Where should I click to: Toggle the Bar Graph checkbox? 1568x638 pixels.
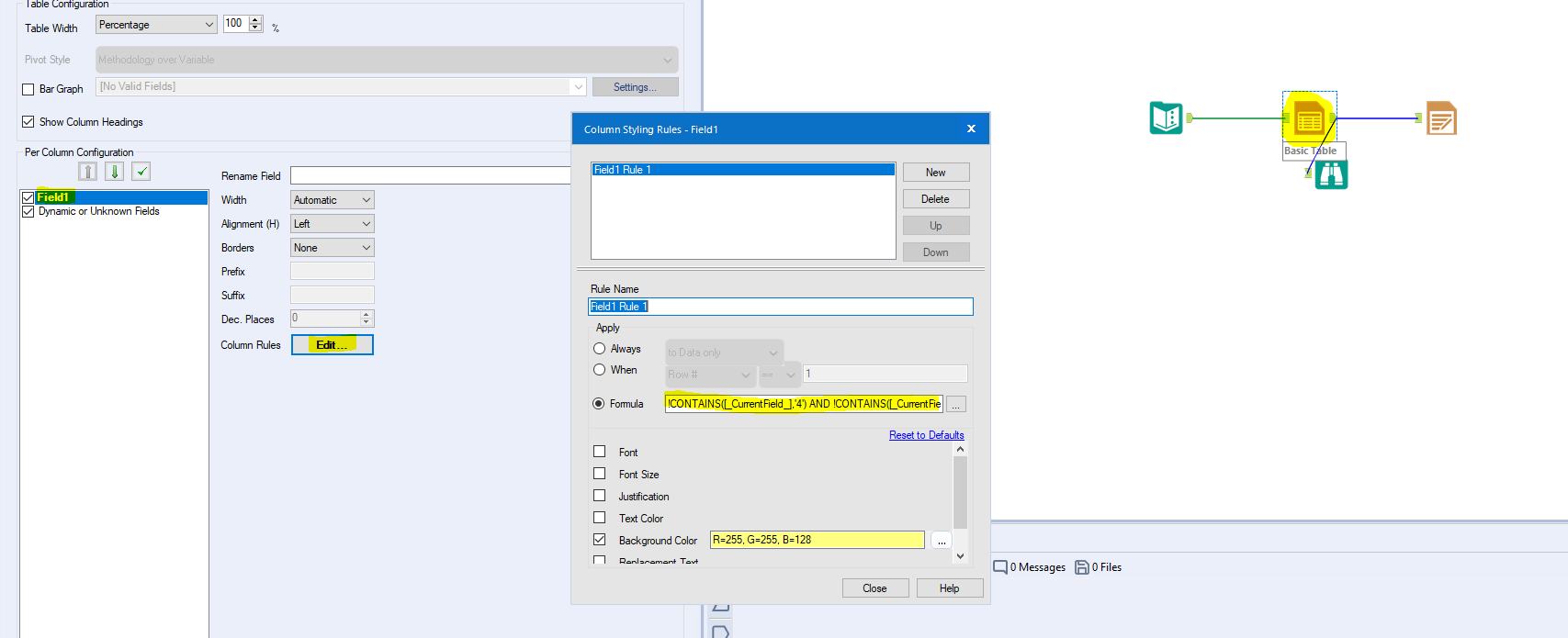click(x=28, y=89)
